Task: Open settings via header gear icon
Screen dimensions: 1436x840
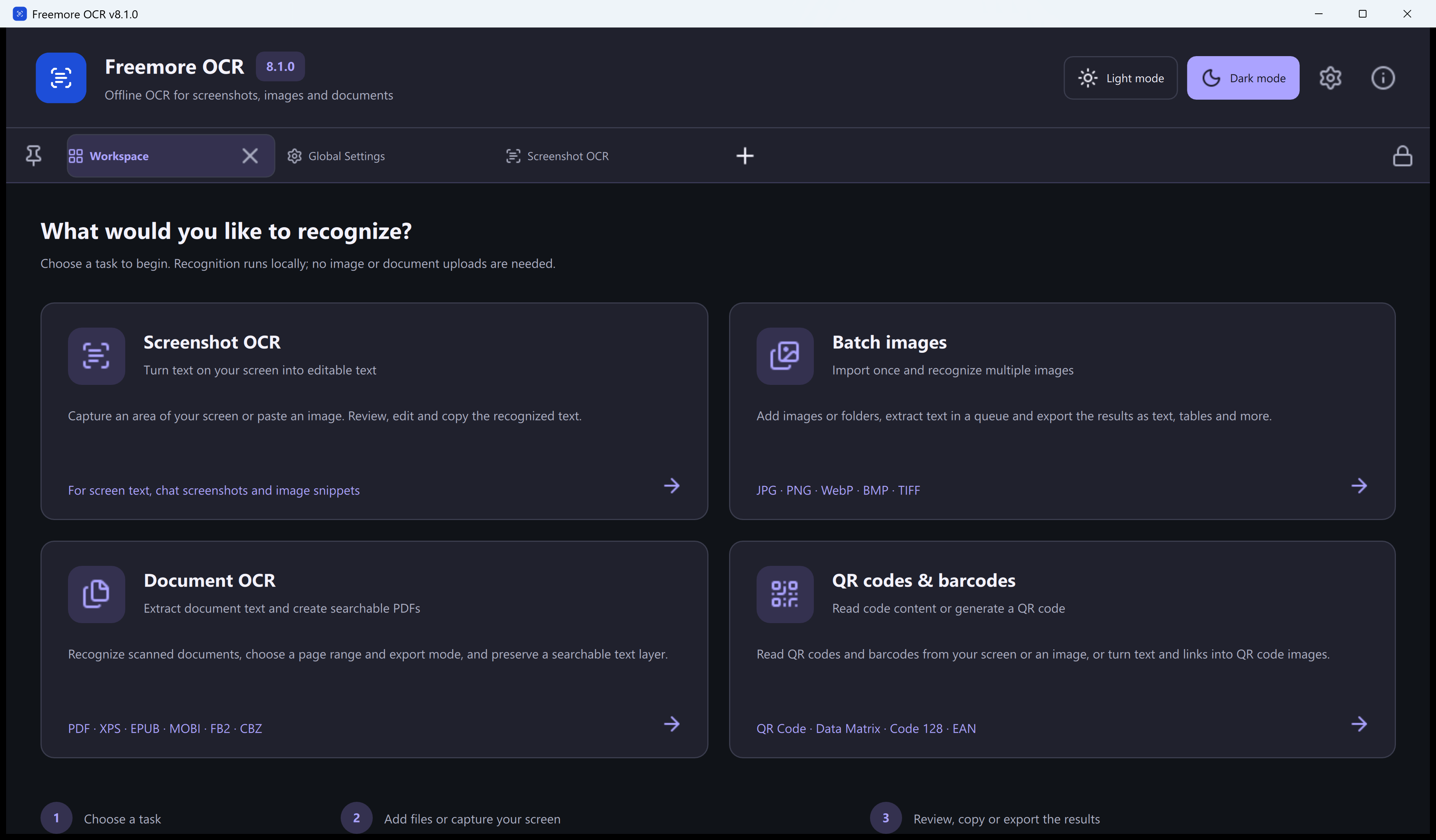Action: 1330,78
